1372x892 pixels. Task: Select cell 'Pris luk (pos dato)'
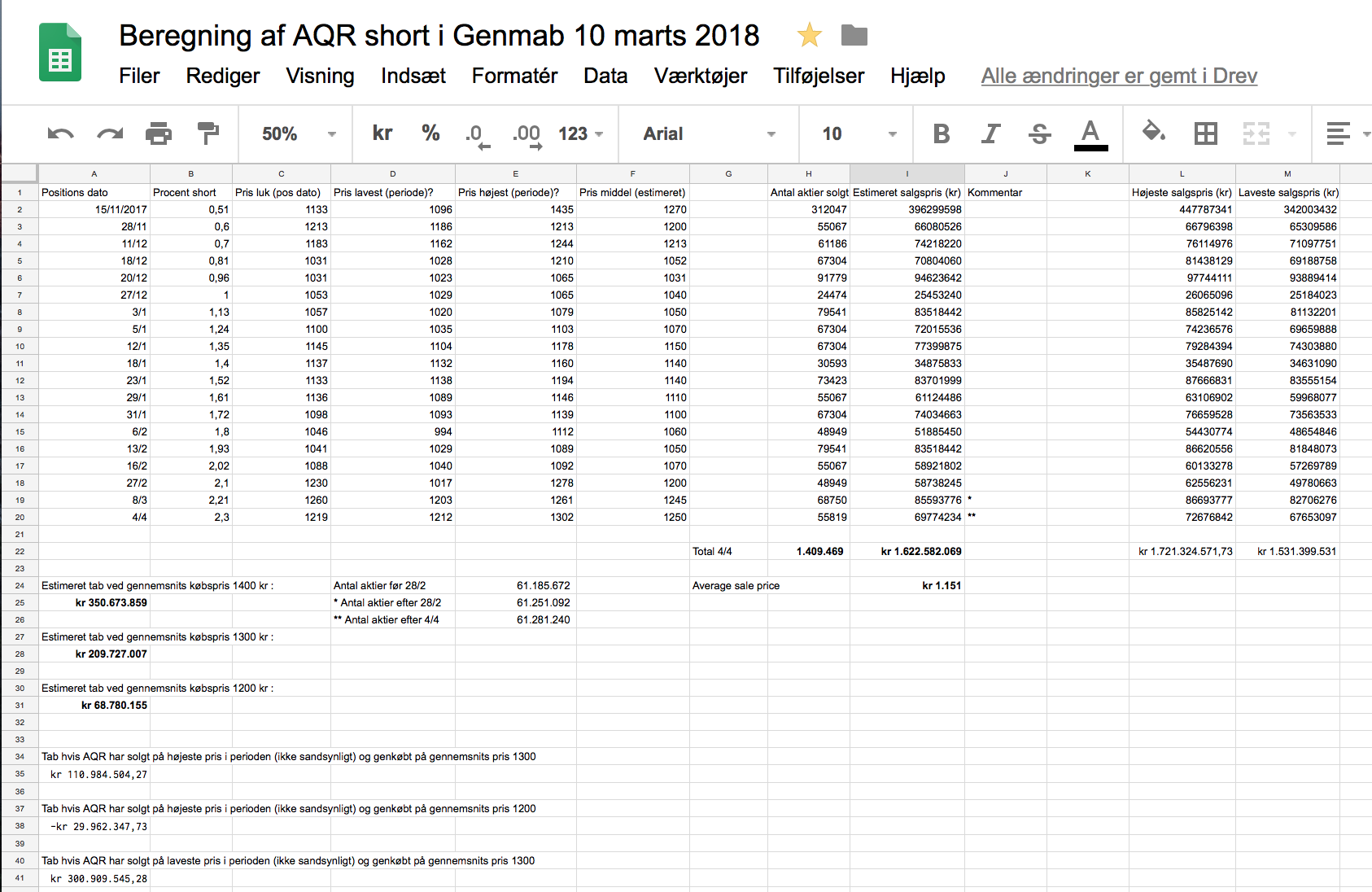pyautogui.click(x=282, y=192)
